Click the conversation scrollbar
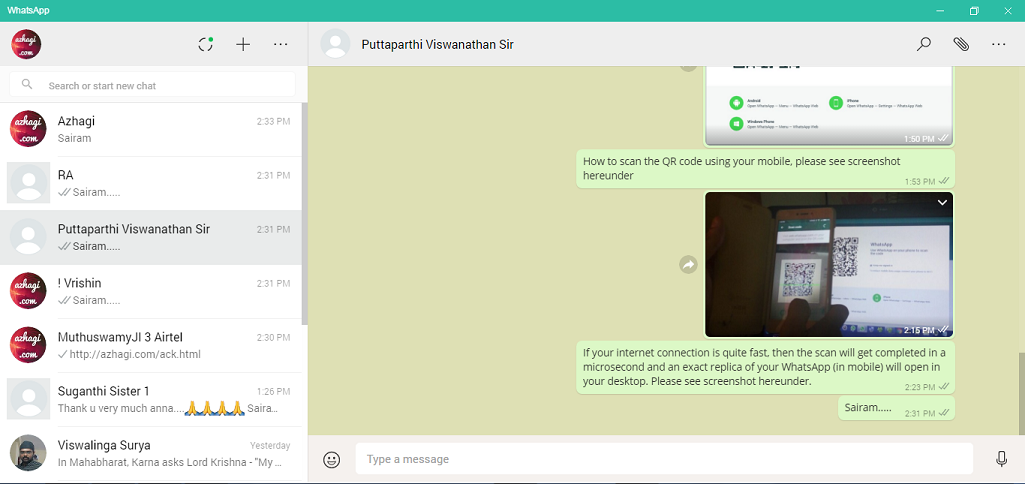Screen dimensions: 1025x484 click(x=1022, y=393)
